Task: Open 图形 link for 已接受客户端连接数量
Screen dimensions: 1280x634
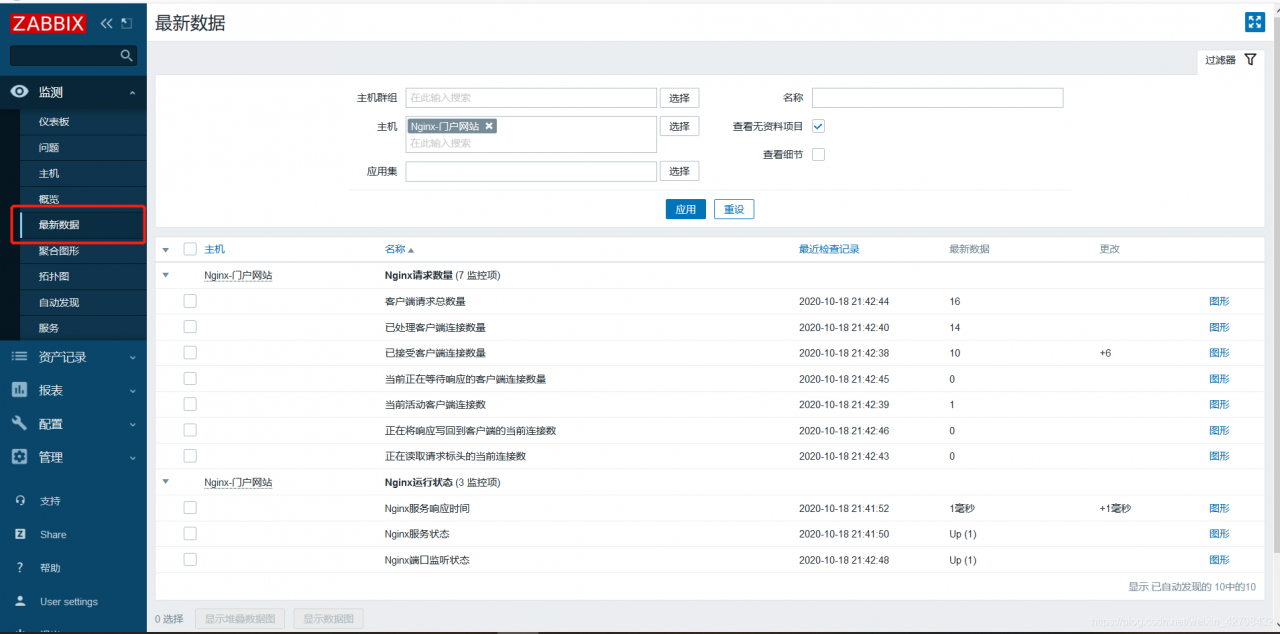Action: click(x=1219, y=353)
